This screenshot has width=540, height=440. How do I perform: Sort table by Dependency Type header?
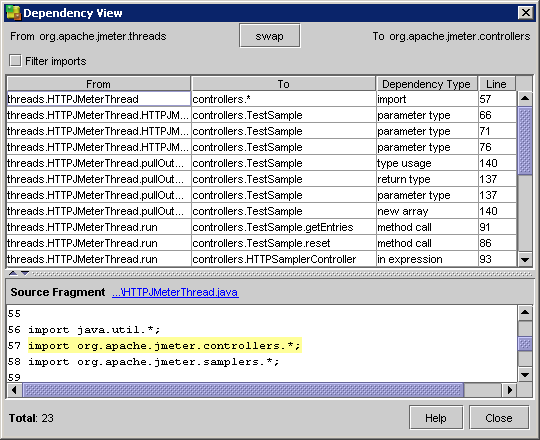426,84
